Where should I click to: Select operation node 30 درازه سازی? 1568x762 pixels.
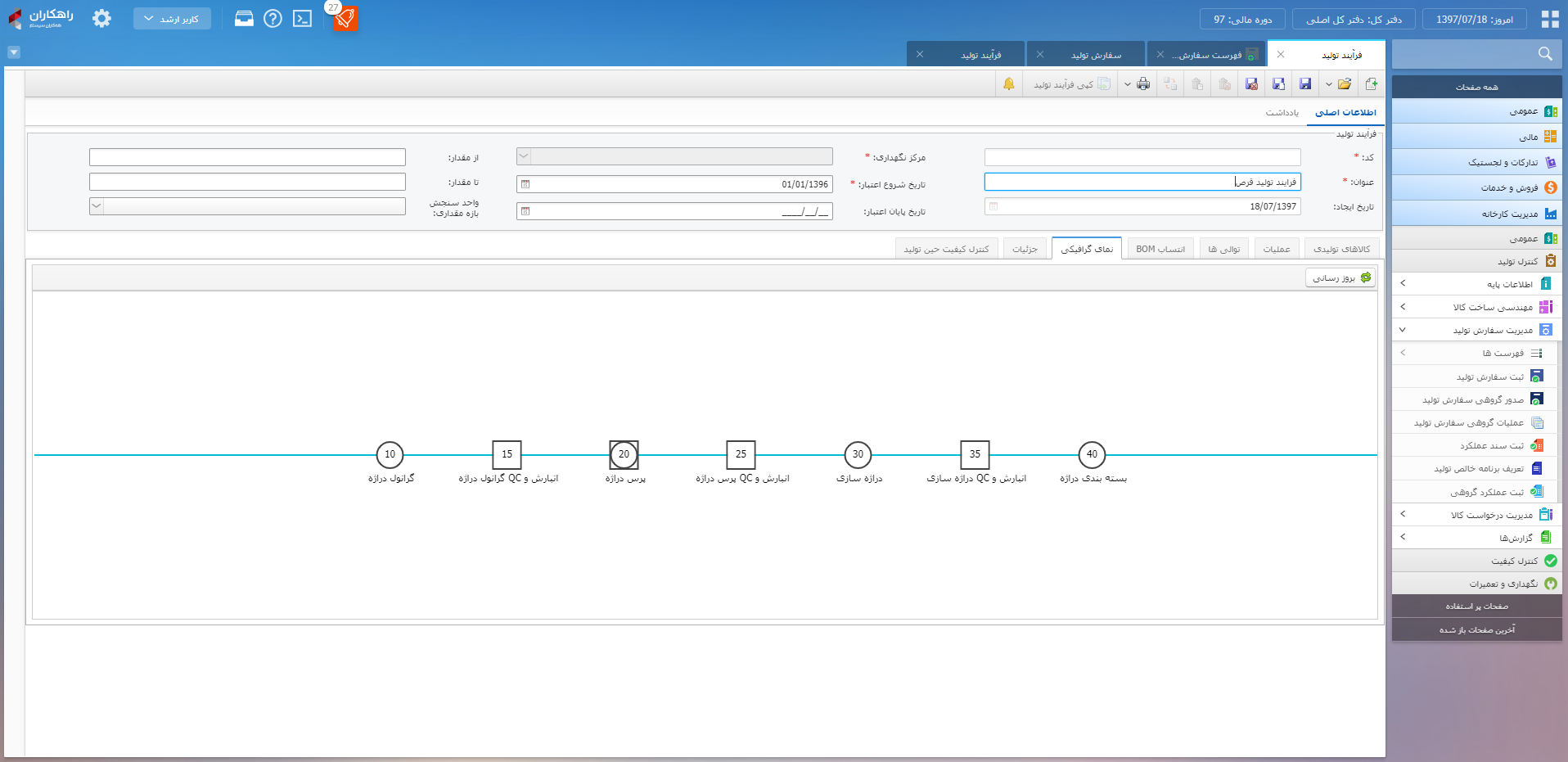click(x=858, y=454)
